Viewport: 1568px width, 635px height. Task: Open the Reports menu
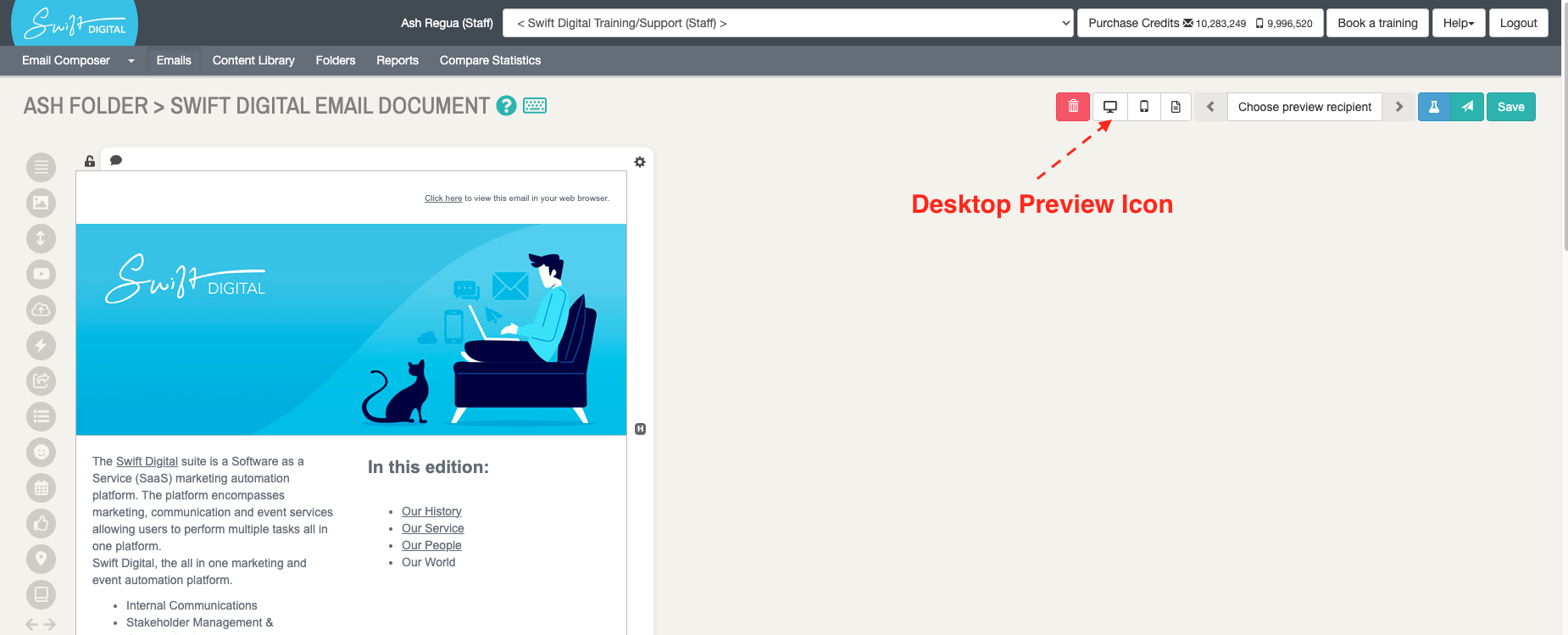pyautogui.click(x=398, y=60)
